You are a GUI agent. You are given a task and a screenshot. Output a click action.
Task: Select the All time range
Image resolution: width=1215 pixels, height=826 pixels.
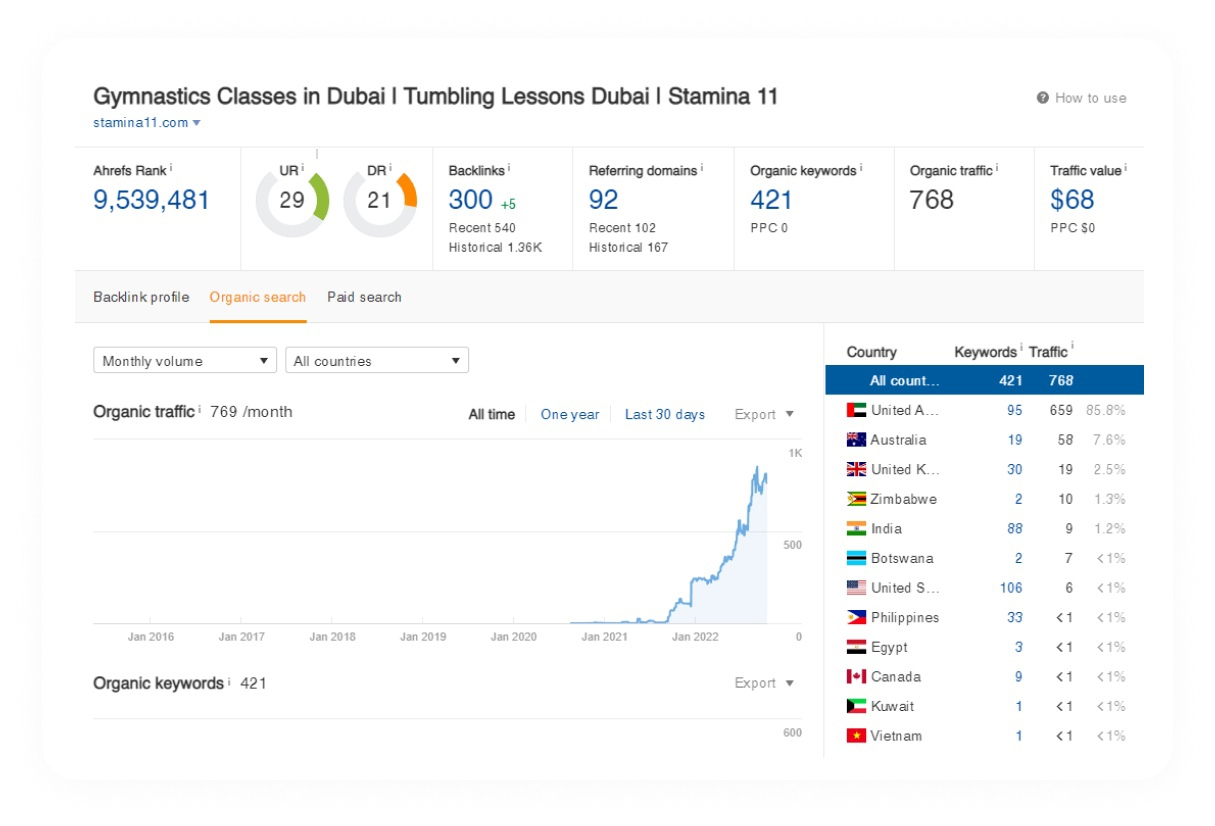pyautogui.click(x=492, y=414)
